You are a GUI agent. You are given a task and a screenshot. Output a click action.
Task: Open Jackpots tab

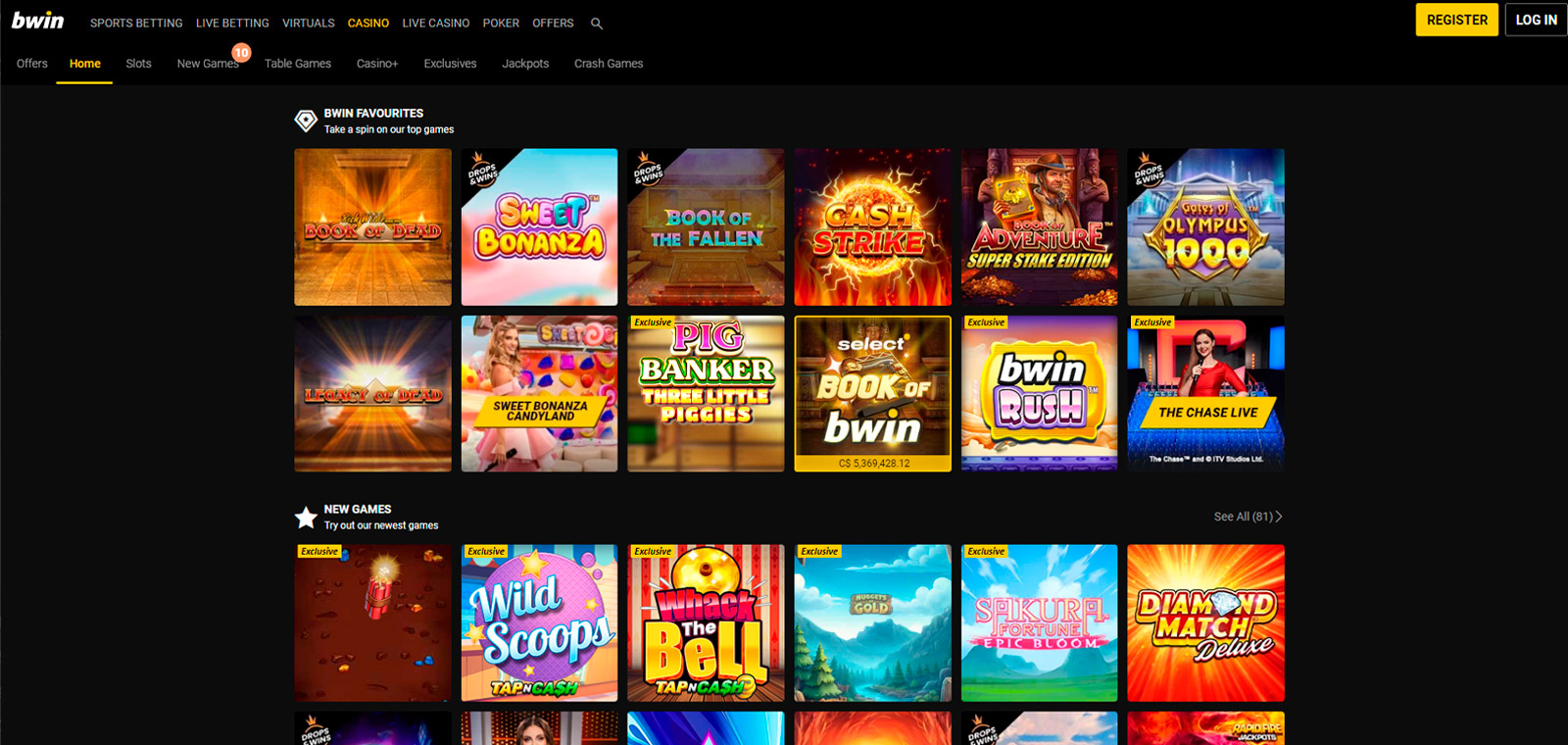coord(525,64)
